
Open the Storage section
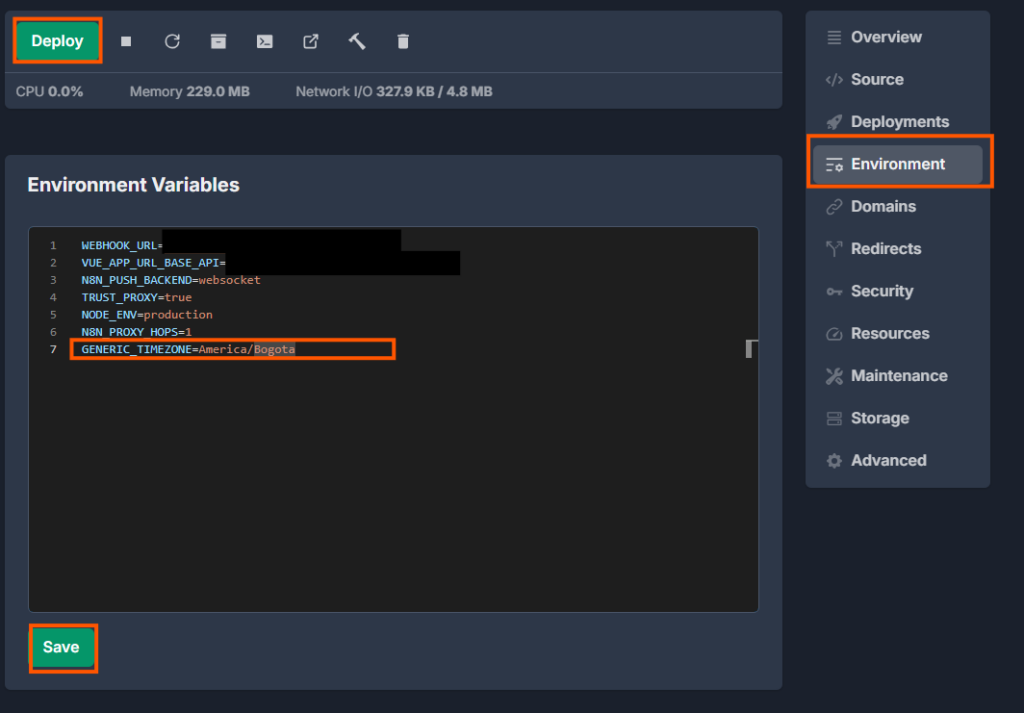click(879, 418)
